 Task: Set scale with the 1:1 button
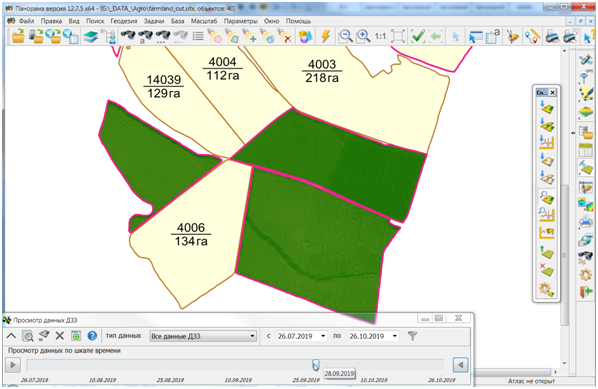pyautogui.click(x=380, y=37)
